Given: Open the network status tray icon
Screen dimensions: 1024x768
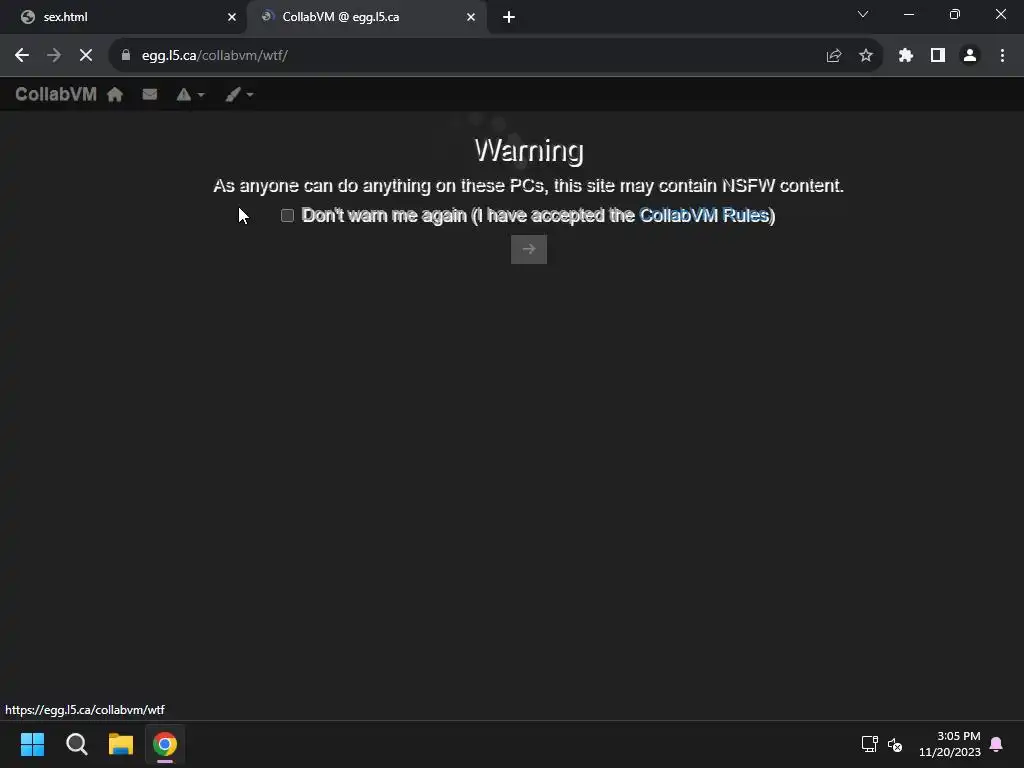Looking at the screenshot, I should click(x=870, y=744).
